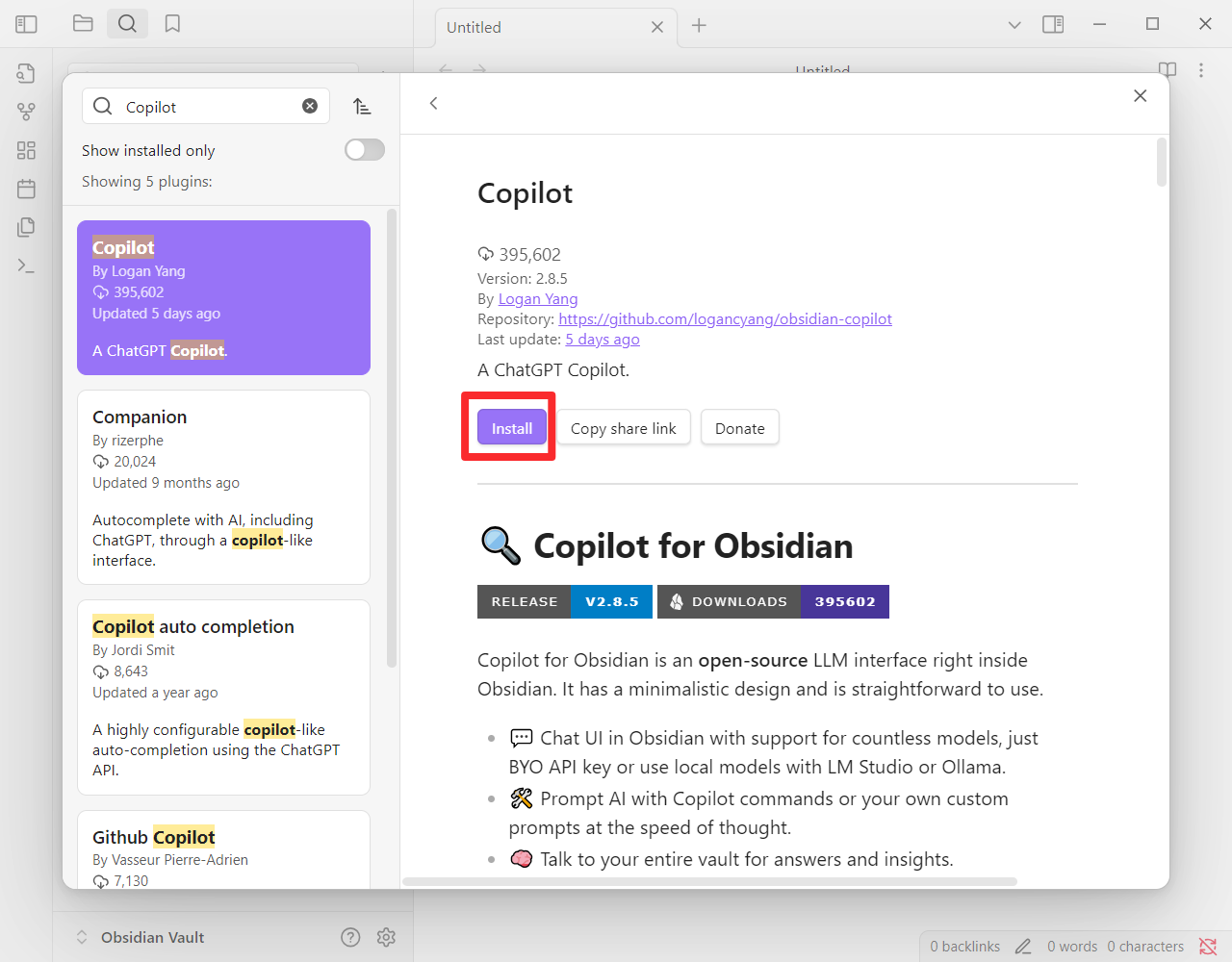Open daily note calendar icon
Viewport: 1232px width, 962px height.
[26, 189]
